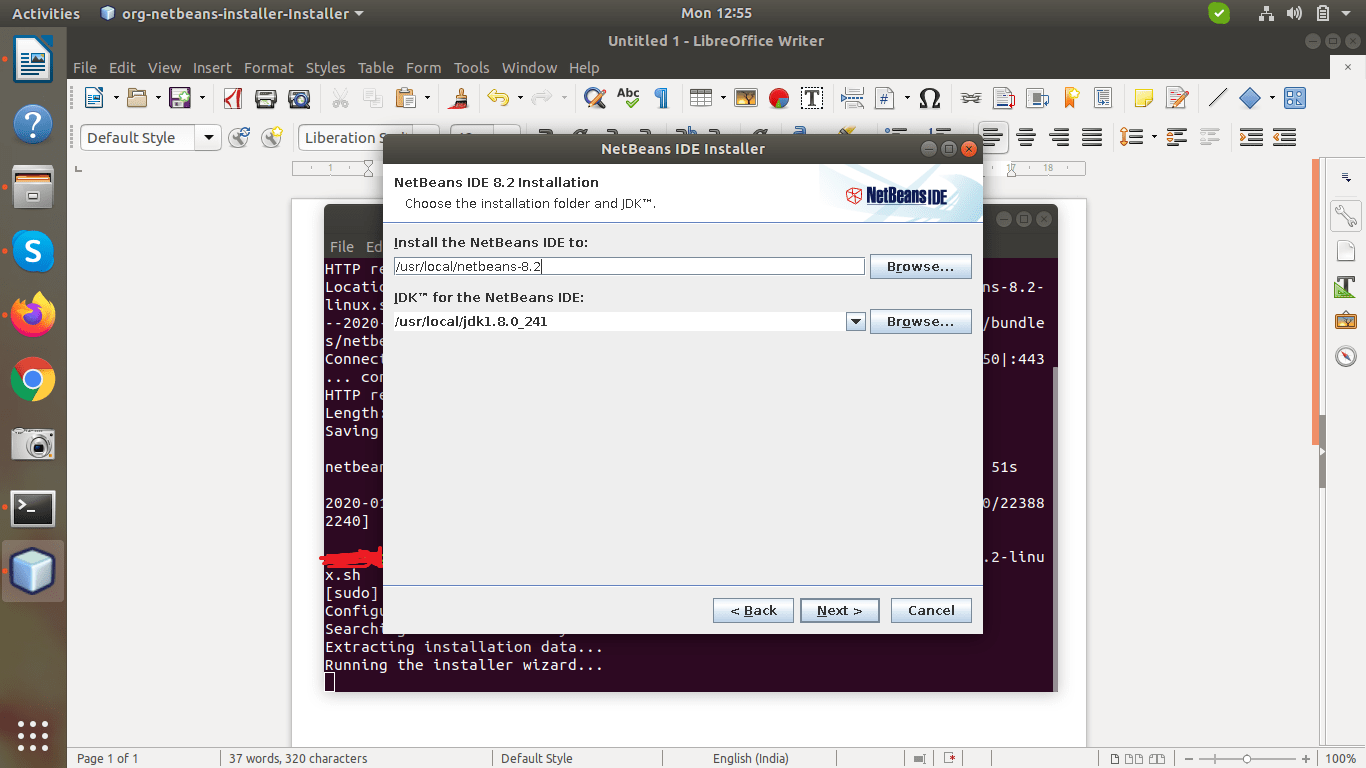Toggle formatting marks pilcrow icon

pyautogui.click(x=661, y=98)
